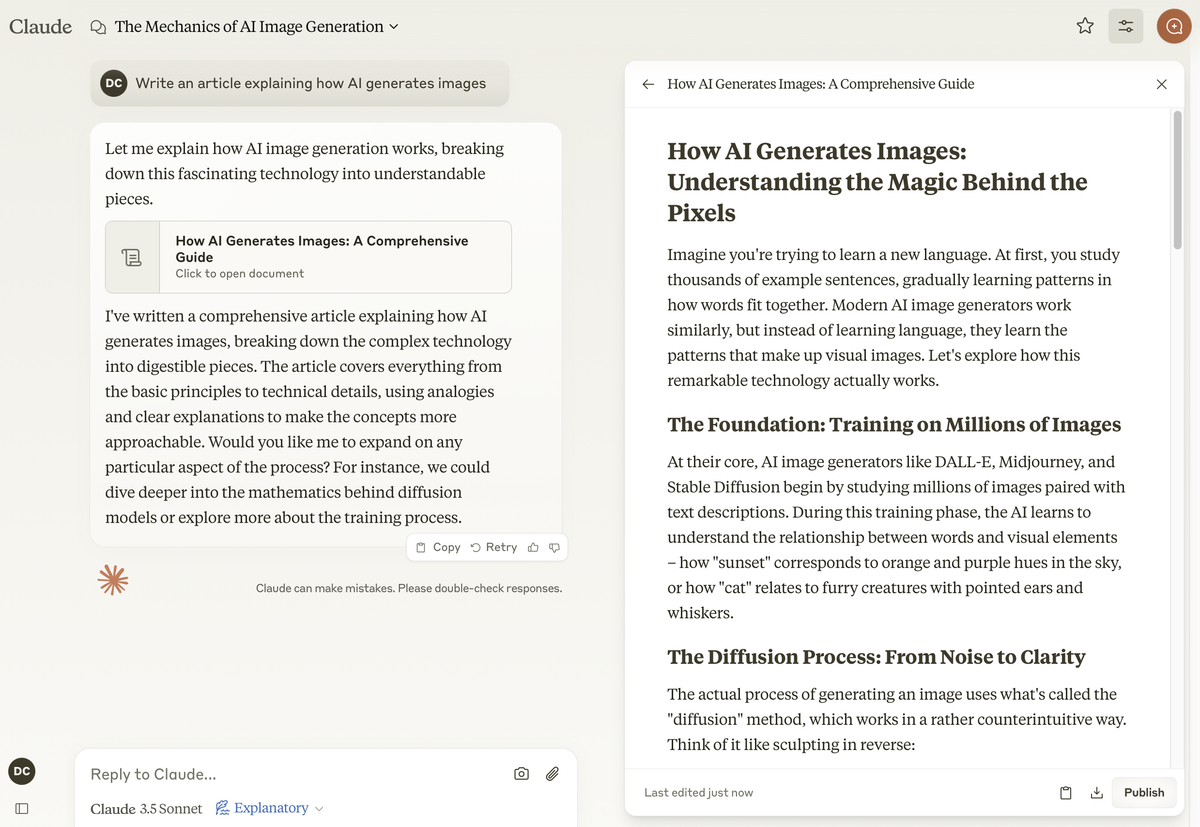Toggle the sidebar panel open

coord(22,808)
